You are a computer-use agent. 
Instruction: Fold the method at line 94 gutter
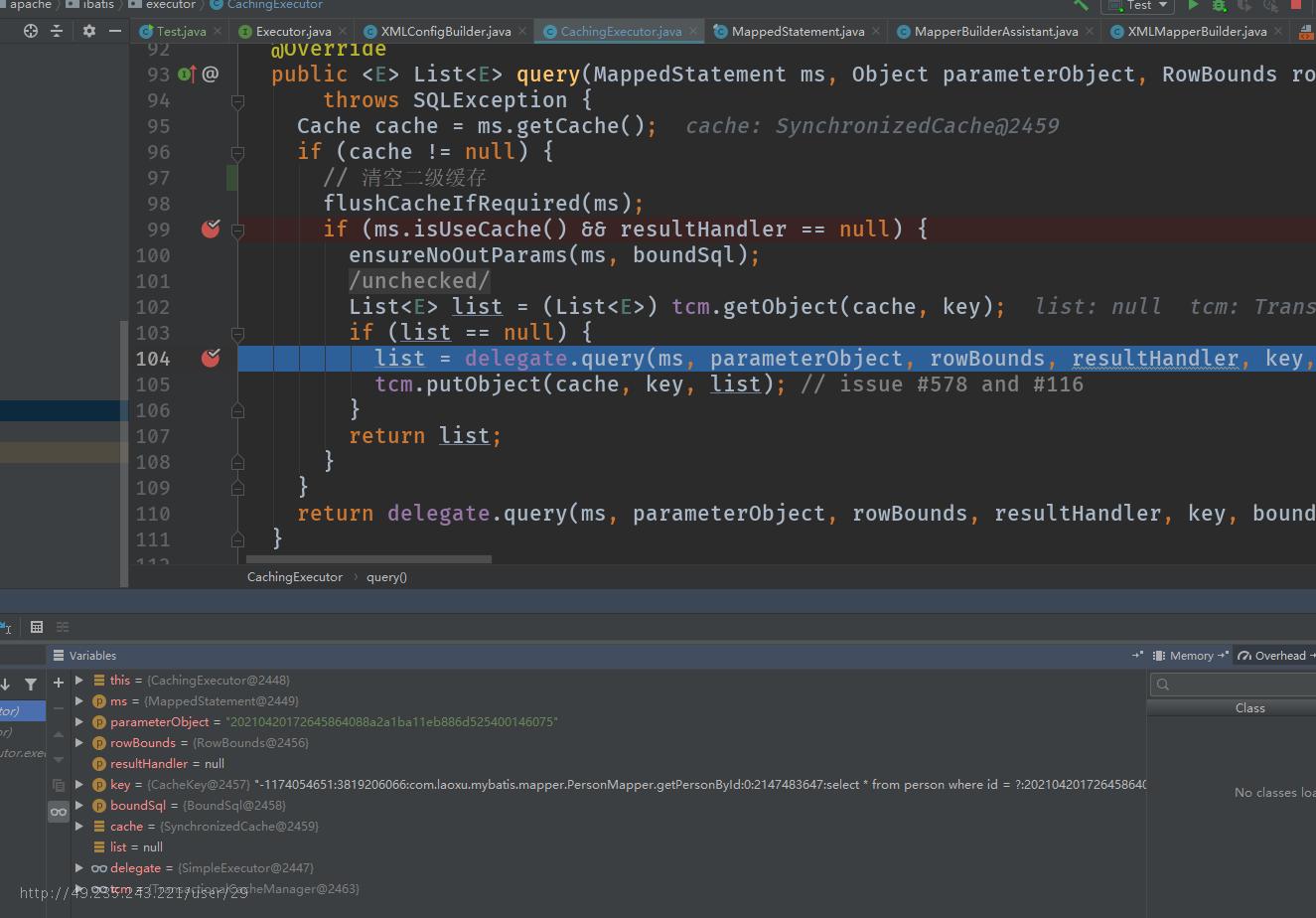point(237,100)
